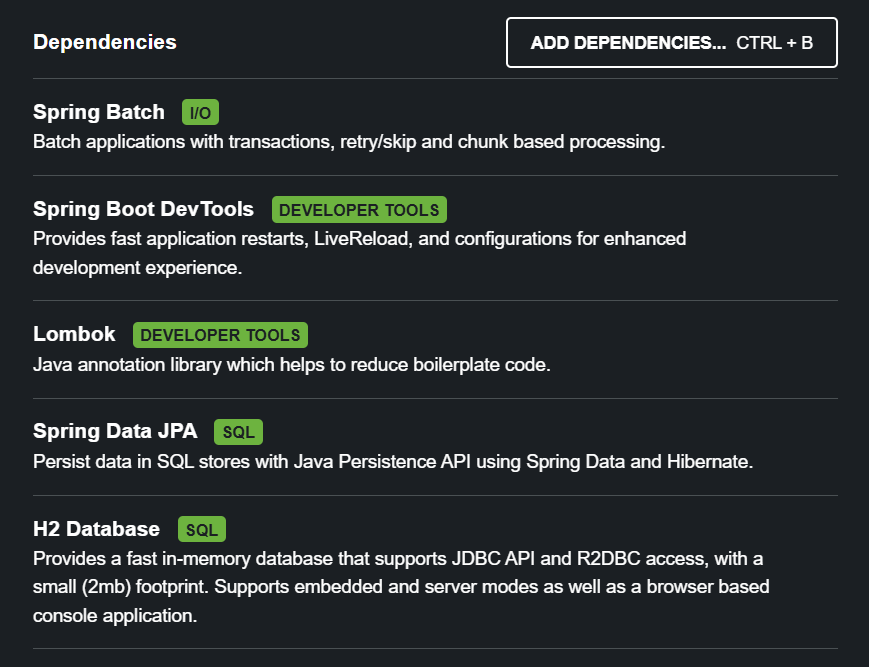Select the Spring Batch dependency title
The height and width of the screenshot is (667, 873).
tap(99, 112)
